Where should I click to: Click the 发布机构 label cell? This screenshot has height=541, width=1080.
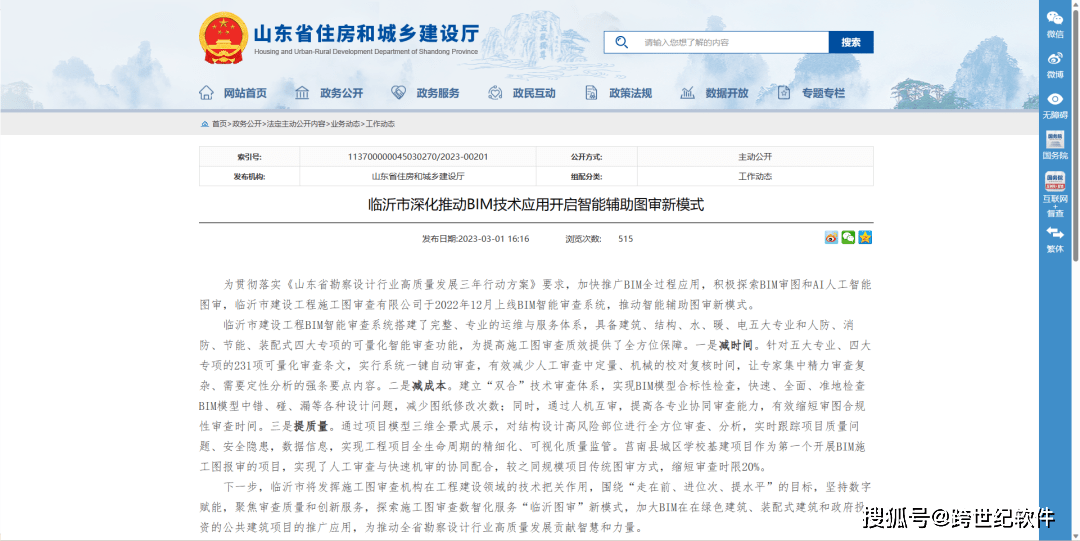[x=249, y=176]
